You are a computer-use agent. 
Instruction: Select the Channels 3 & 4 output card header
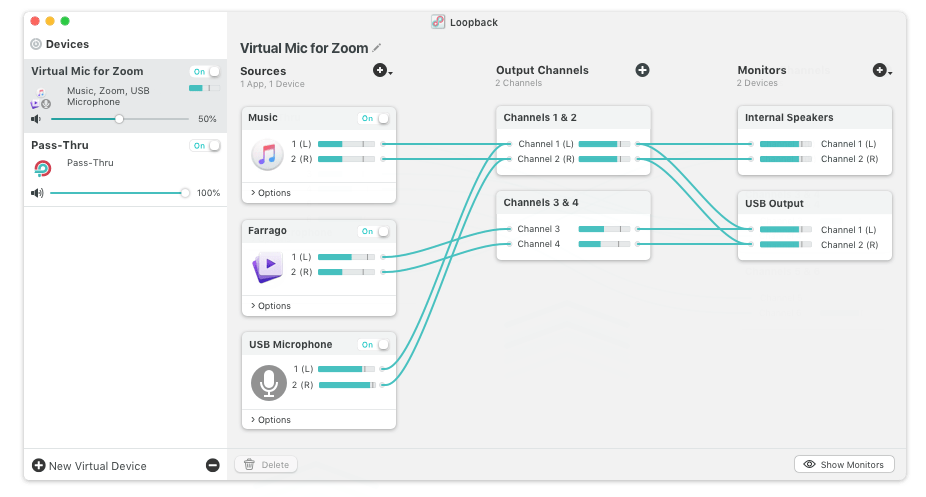pyautogui.click(x=573, y=202)
